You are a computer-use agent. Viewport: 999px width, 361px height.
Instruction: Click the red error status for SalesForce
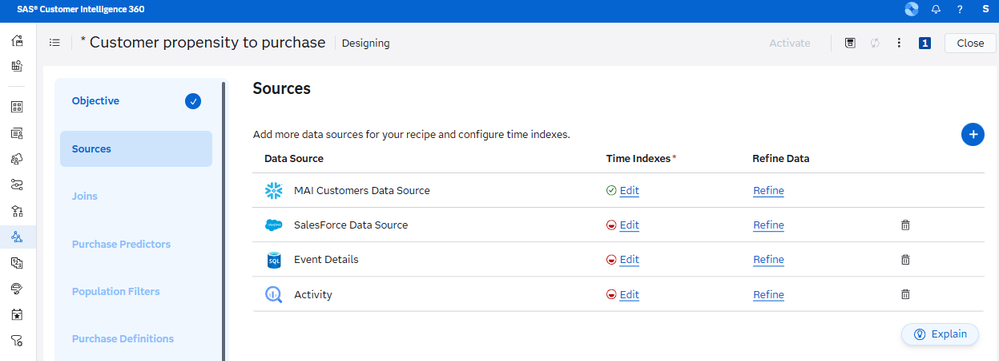pos(612,225)
